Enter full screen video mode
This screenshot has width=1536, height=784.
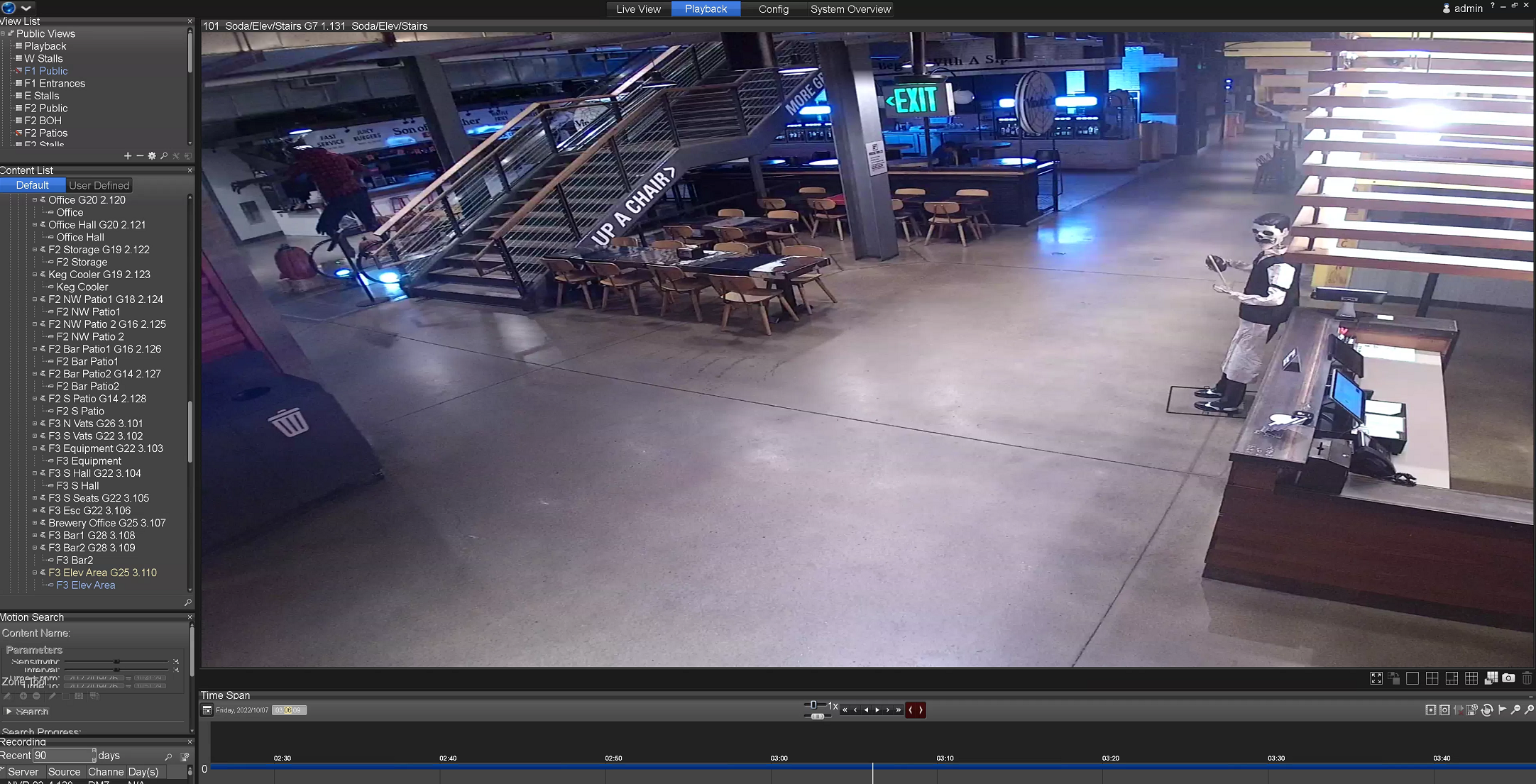coord(1376,678)
